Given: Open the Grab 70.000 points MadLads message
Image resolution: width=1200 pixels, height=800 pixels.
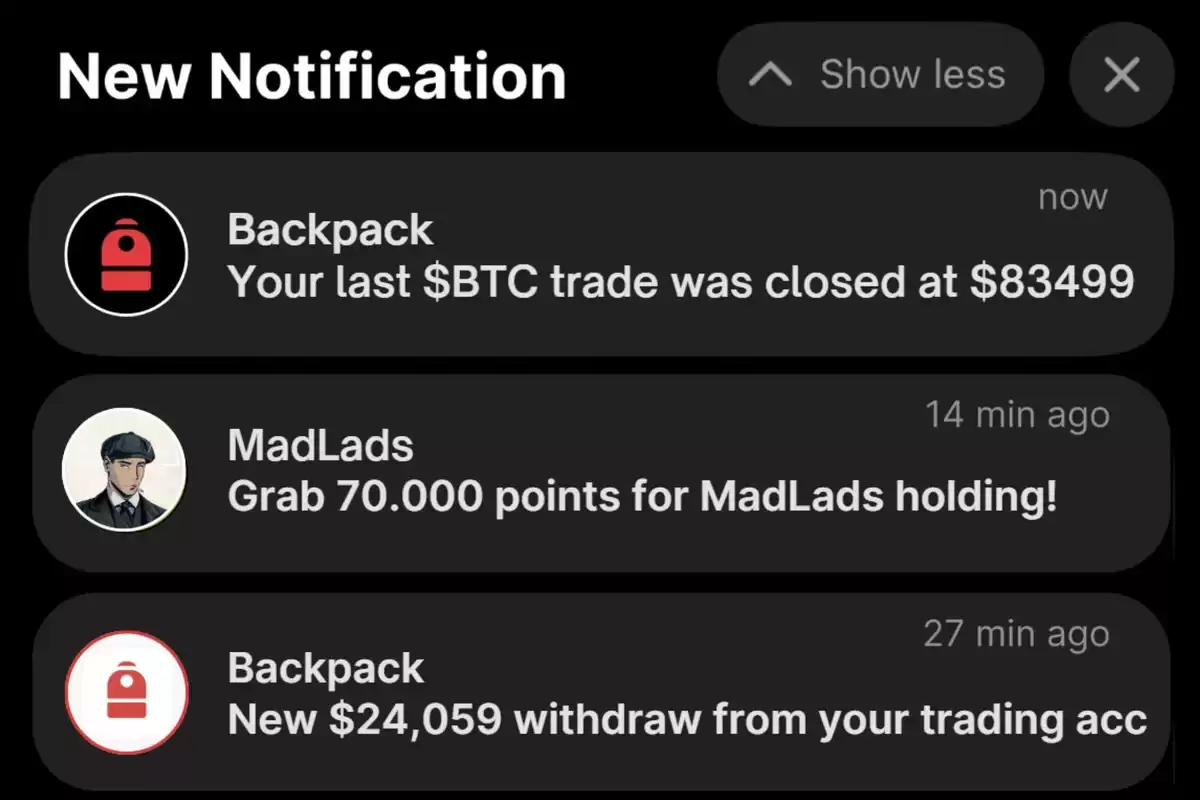Looking at the screenshot, I should pos(642,496).
